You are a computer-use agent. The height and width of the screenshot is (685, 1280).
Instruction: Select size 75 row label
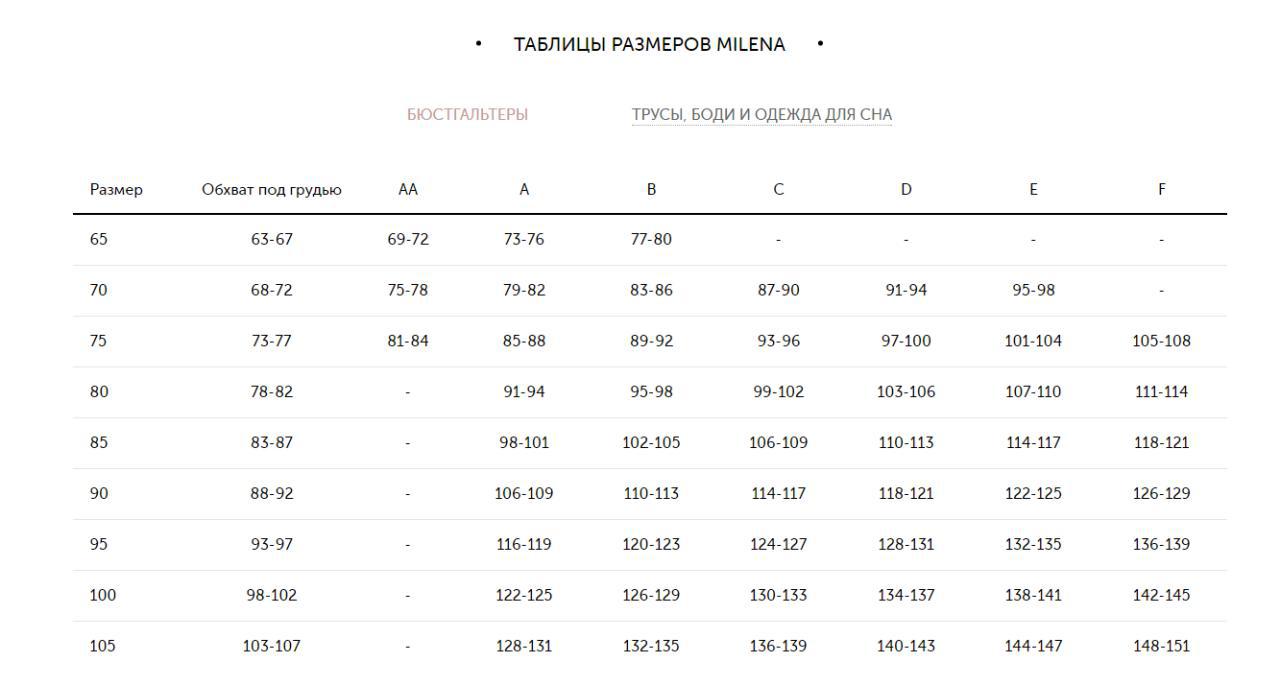[x=98, y=341]
